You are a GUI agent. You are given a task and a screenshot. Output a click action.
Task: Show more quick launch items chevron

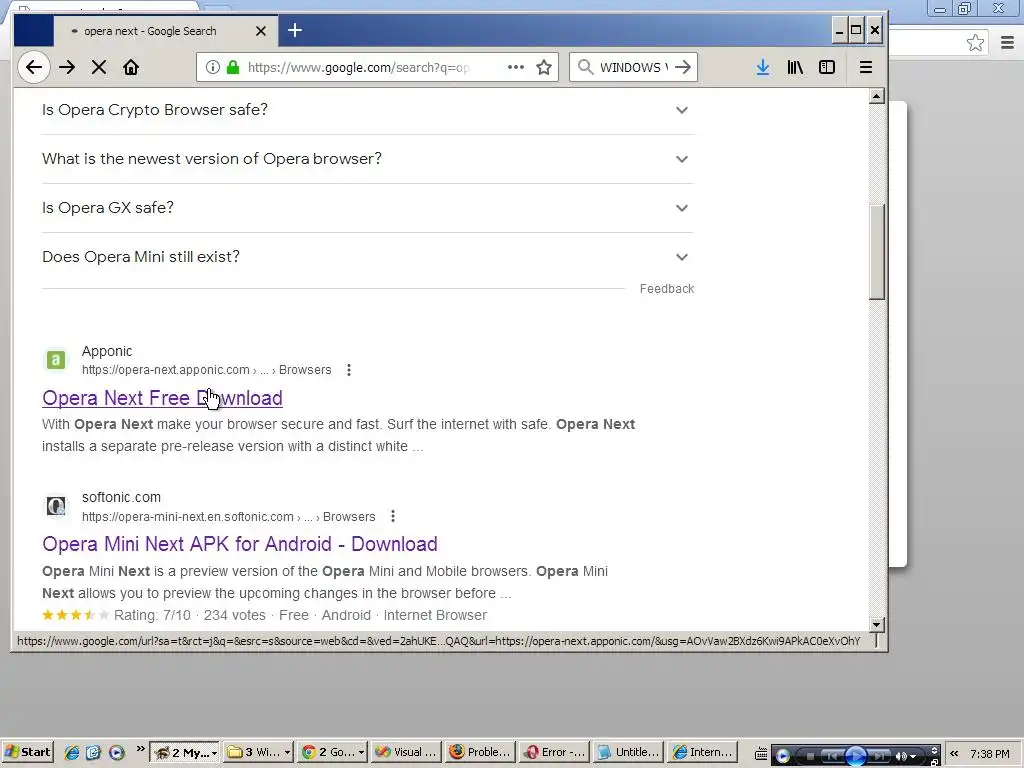[x=140, y=748]
